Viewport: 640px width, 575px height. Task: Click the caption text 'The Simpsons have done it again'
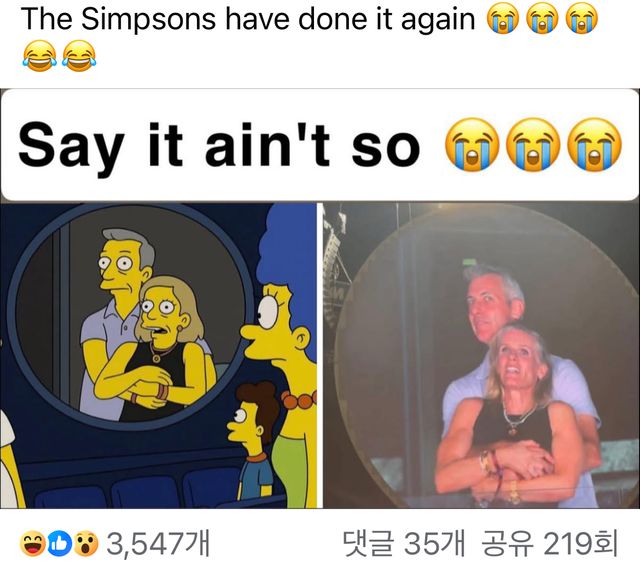pyautogui.click(x=248, y=19)
